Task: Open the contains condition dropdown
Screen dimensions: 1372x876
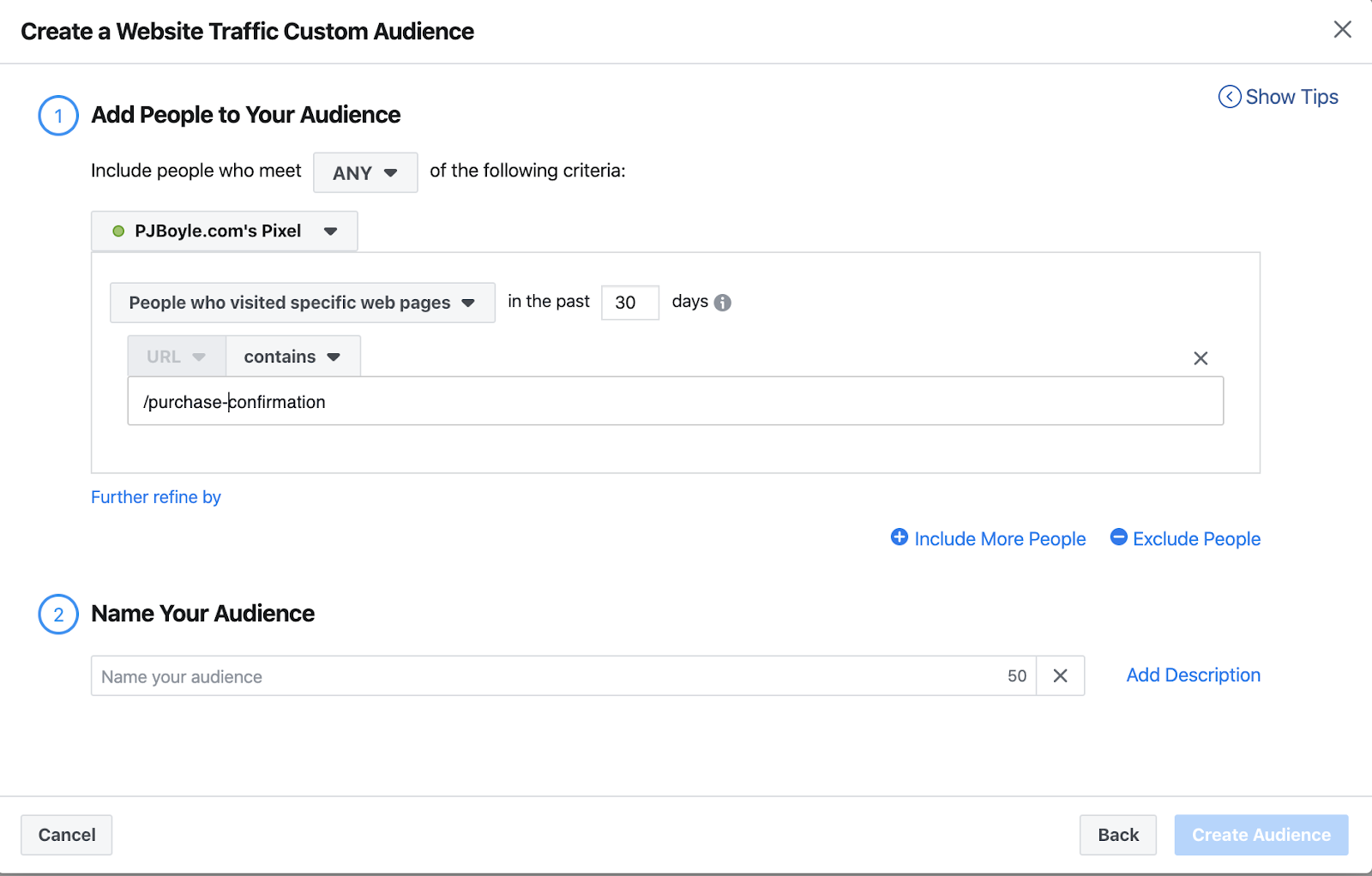Action: (292, 357)
